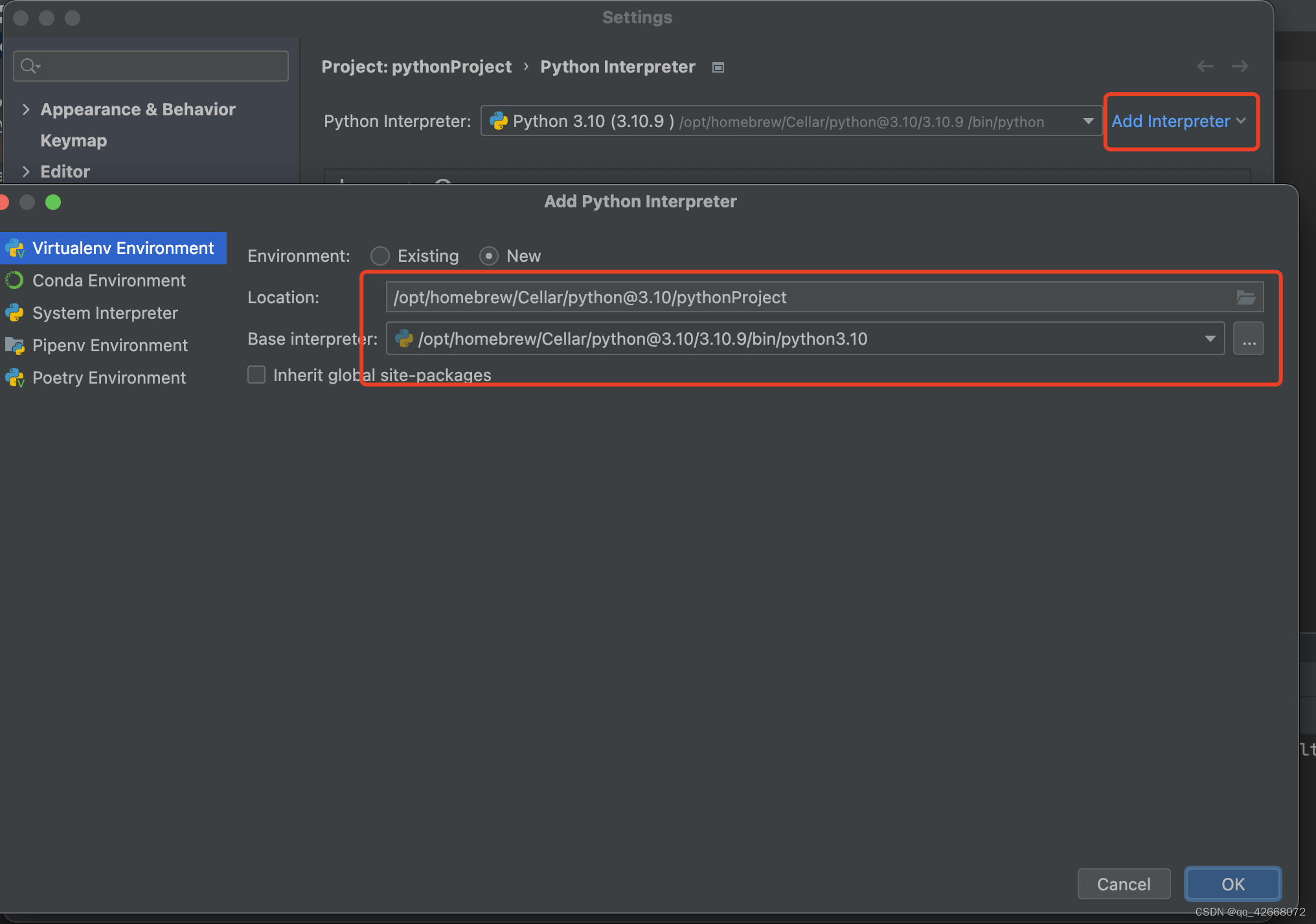Select Virtualenv Environment in the sidebar

point(122,248)
